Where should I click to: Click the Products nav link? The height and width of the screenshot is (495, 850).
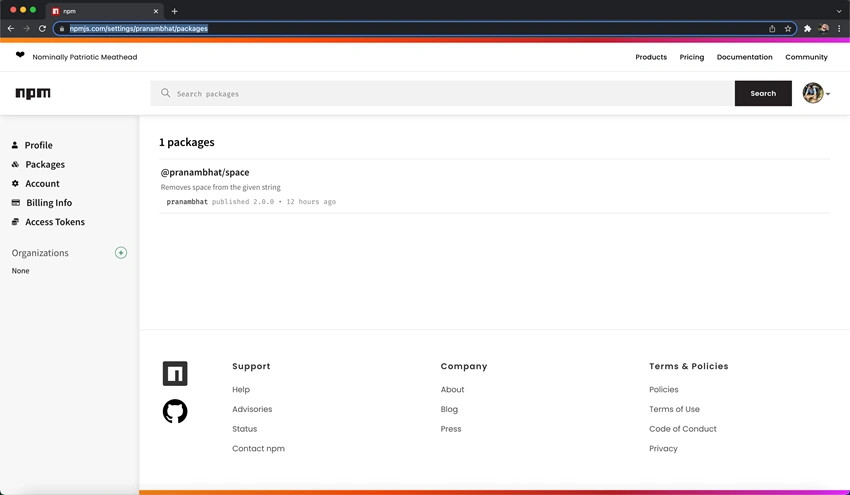pyautogui.click(x=651, y=57)
